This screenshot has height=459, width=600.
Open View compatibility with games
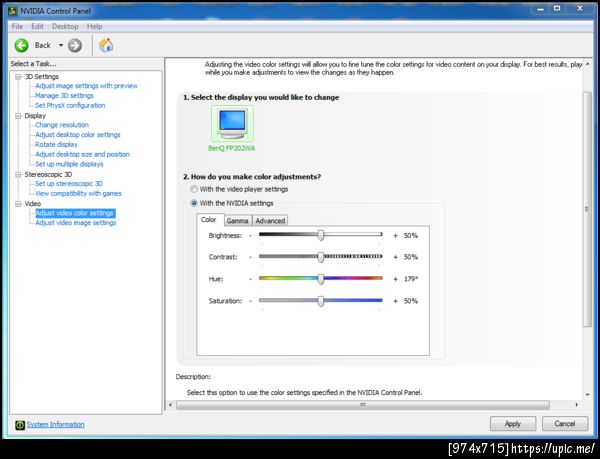point(78,194)
